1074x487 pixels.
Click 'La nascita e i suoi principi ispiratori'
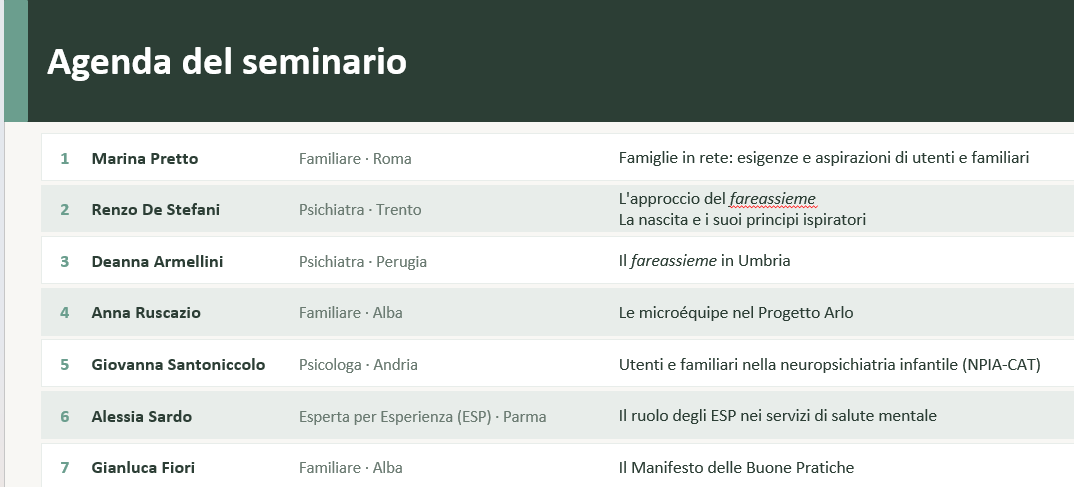(x=742, y=220)
